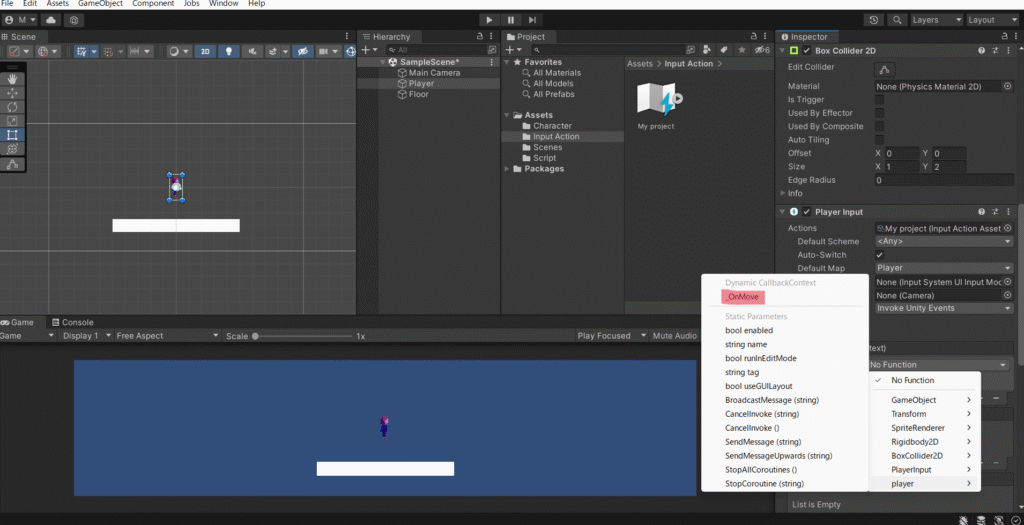Click the Edit Collider icon button
Viewport: 1024px width, 525px height.
pyautogui.click(x=884, y=68)
